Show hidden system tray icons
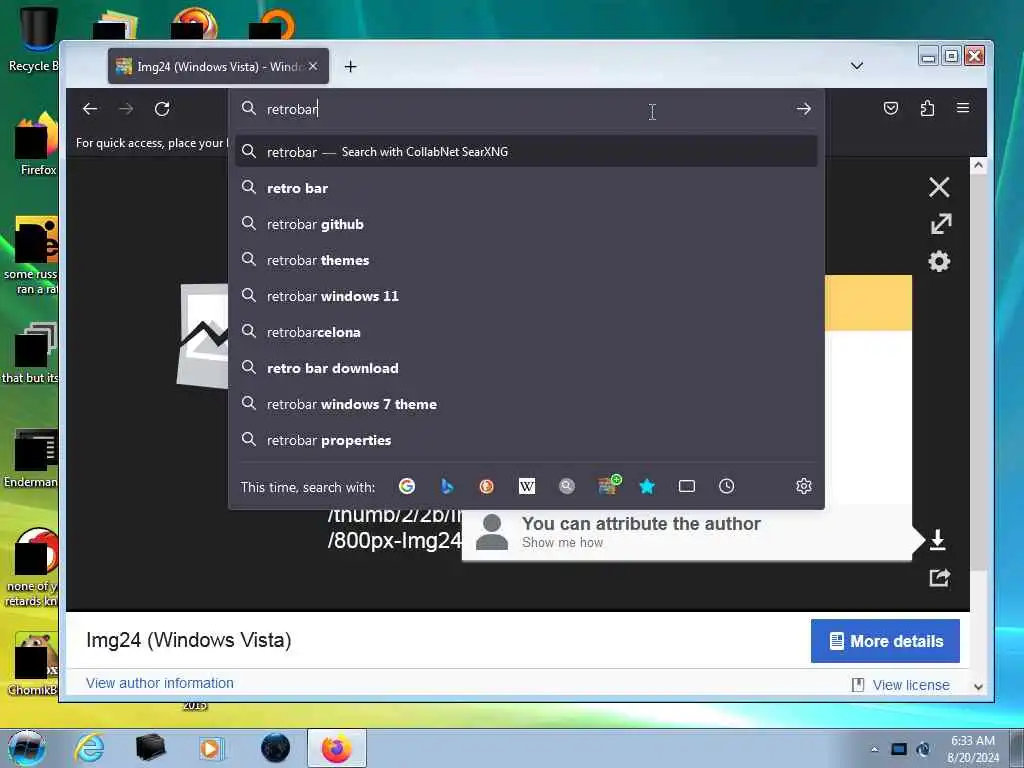This screenshot has height=768, width=1024. click(874, 749)
